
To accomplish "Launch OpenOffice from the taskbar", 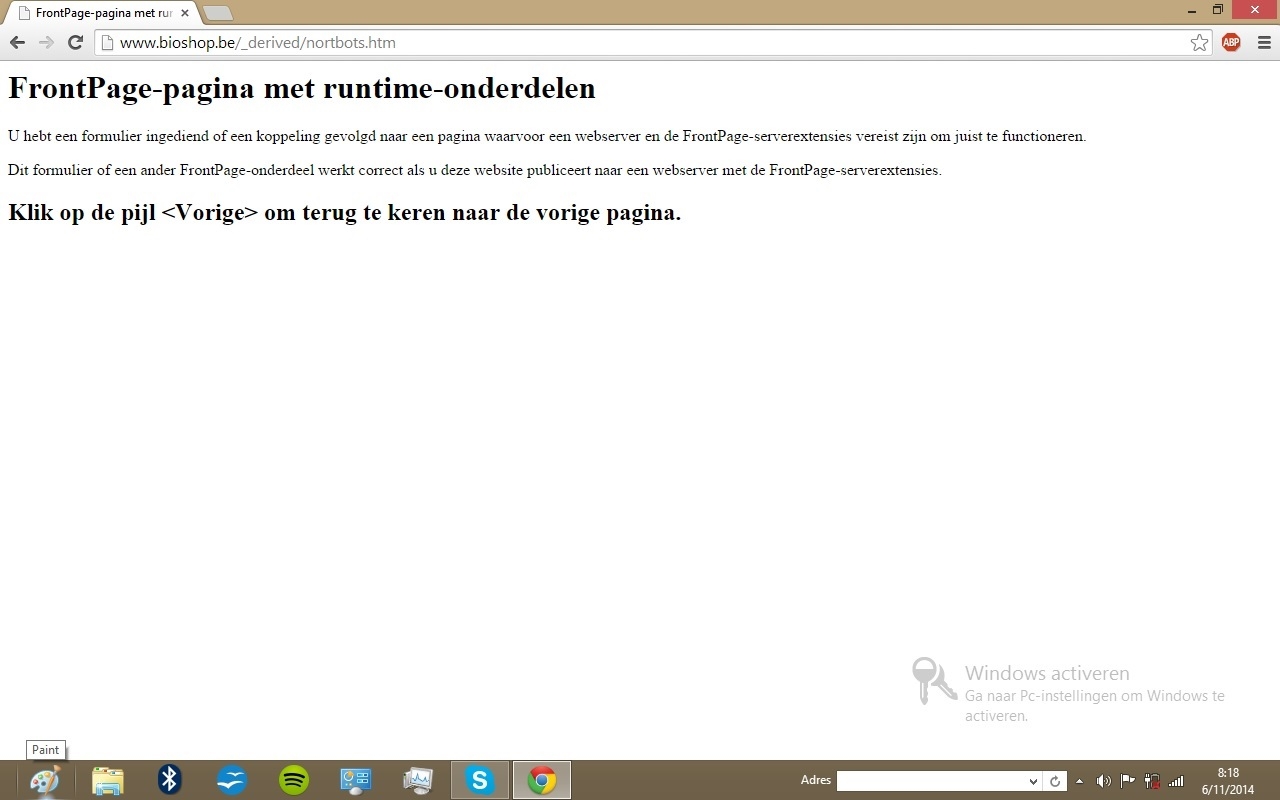I will coord(231,780).
